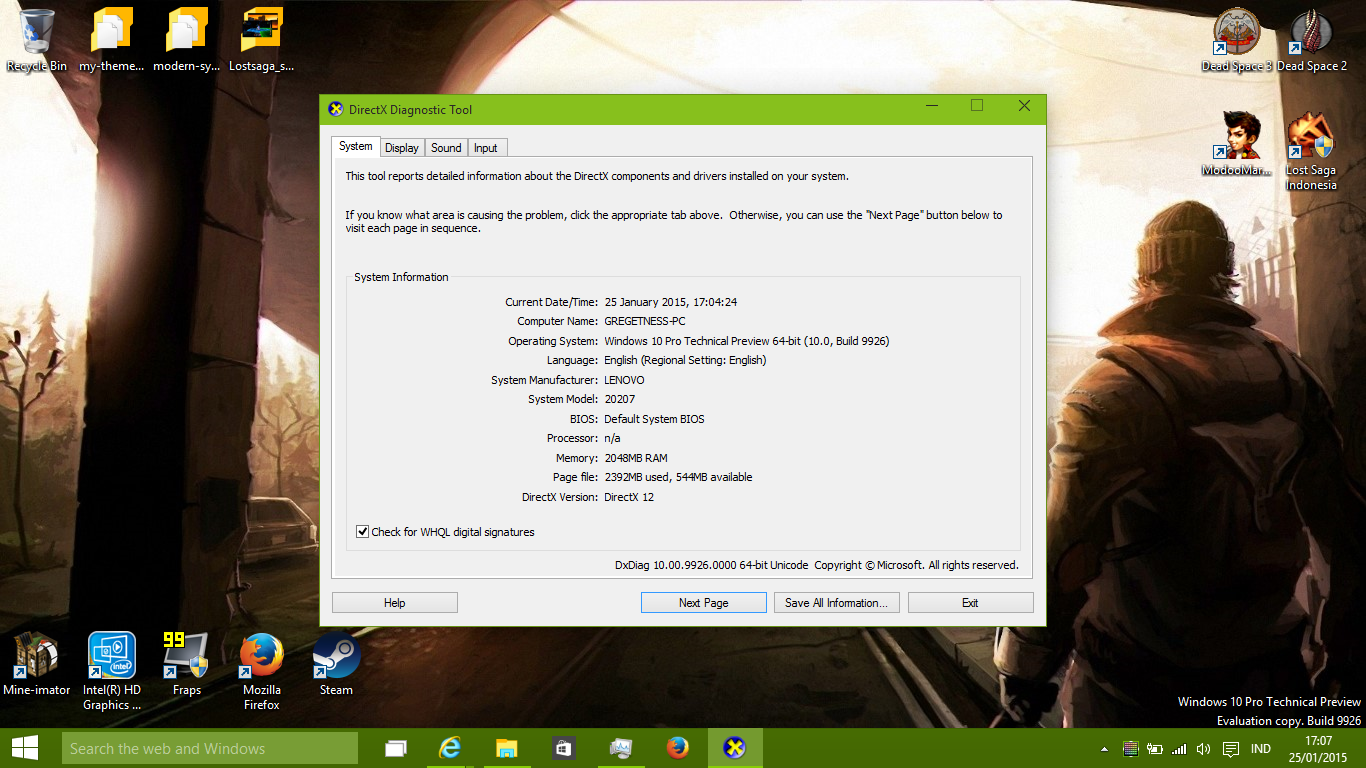
Task: Click the Windows 10 Pro Technical Preview value
Action: tap(747, 341)
